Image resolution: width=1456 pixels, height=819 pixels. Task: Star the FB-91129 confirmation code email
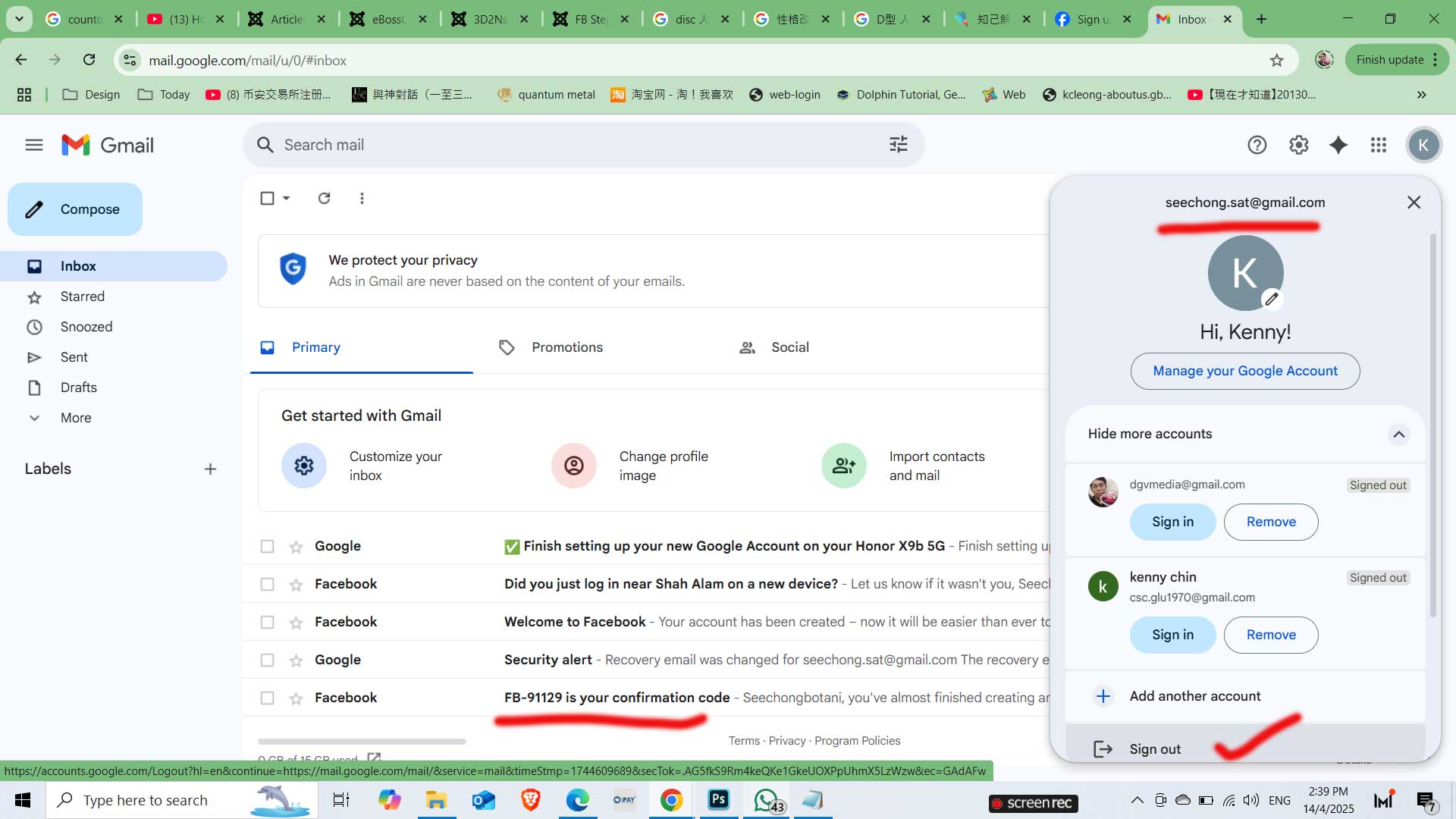point(296,698)
